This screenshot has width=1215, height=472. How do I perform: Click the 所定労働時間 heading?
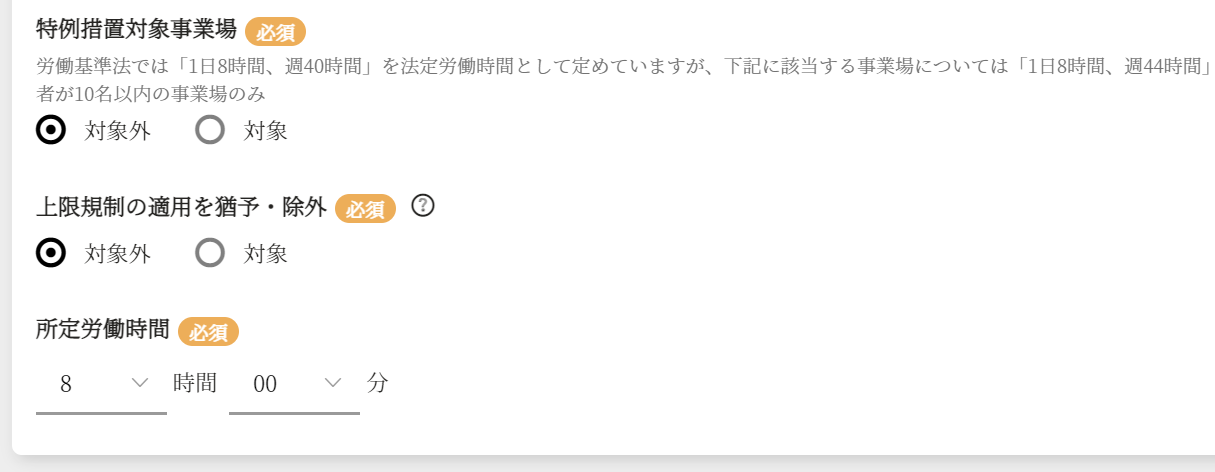(x=102, y=330)
